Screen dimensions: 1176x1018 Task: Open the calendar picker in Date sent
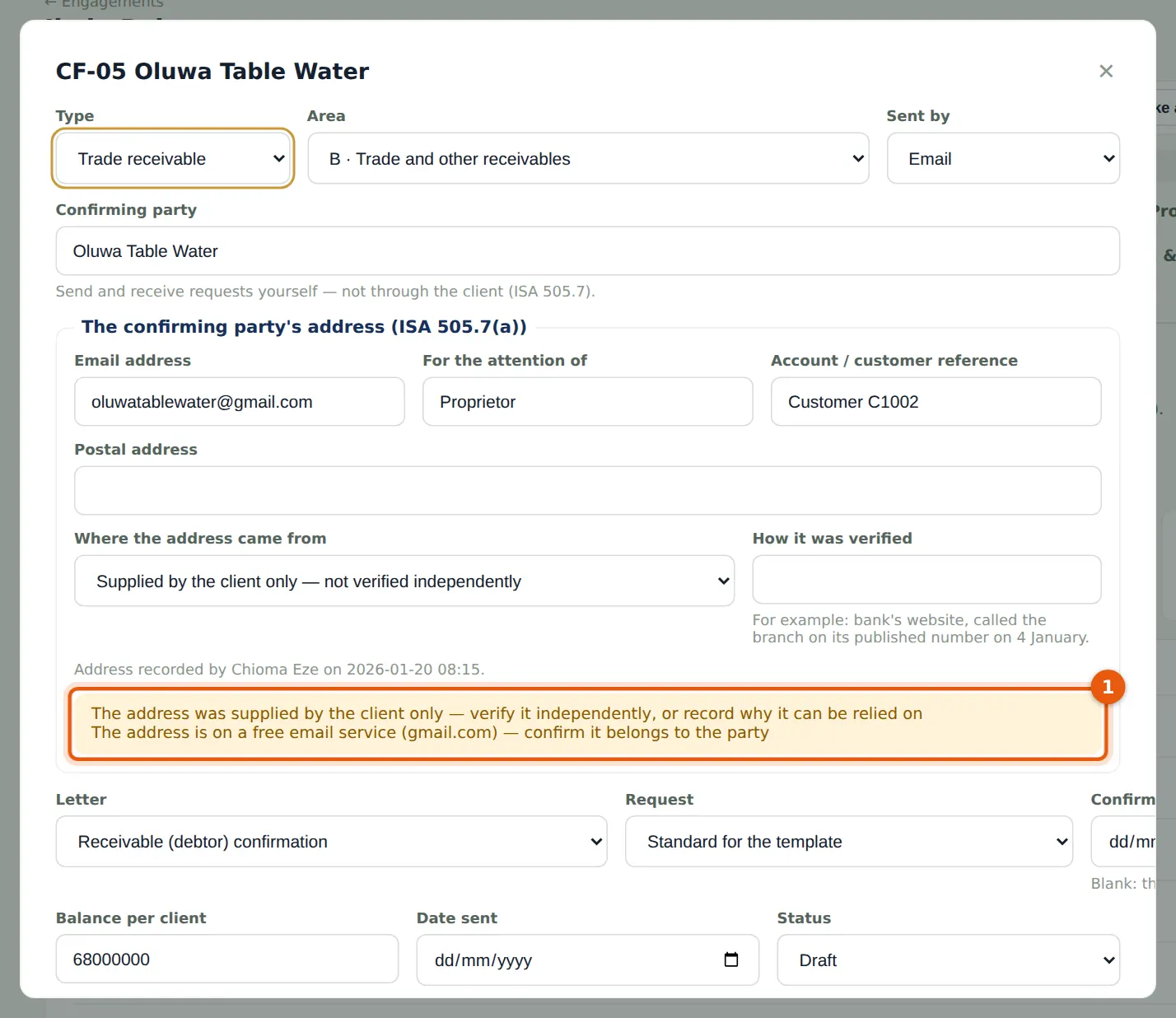pos(730,960)
